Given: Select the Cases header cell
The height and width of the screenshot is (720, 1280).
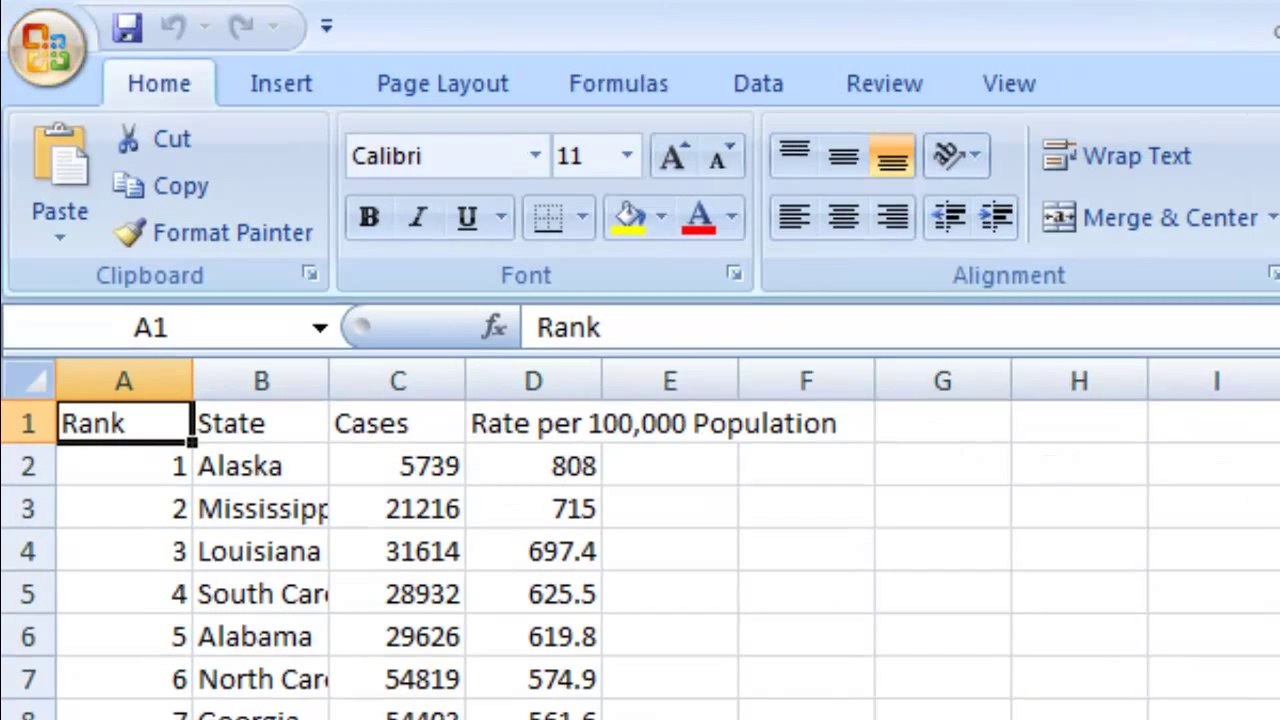Looking at the screenshot, I should click(x=397, y=423).
